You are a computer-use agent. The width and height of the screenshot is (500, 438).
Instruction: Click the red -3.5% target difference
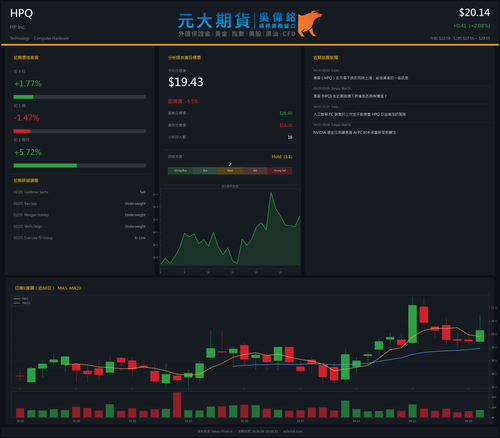click(183, 101)
